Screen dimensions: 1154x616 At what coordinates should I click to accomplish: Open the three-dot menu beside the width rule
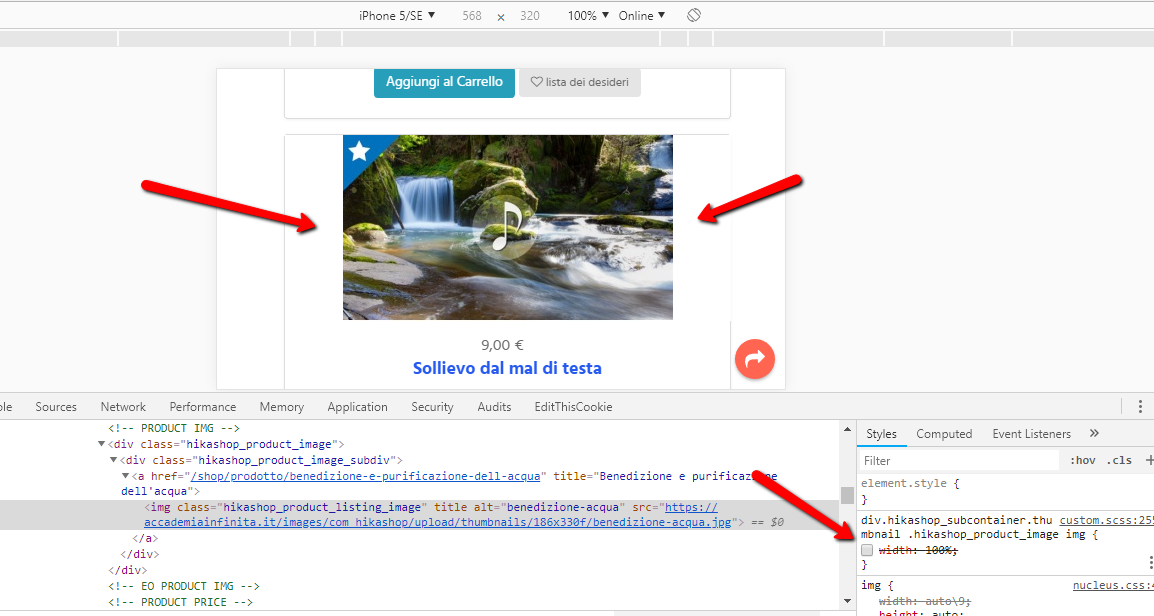pyautogui.click(x=1150, y=563)
